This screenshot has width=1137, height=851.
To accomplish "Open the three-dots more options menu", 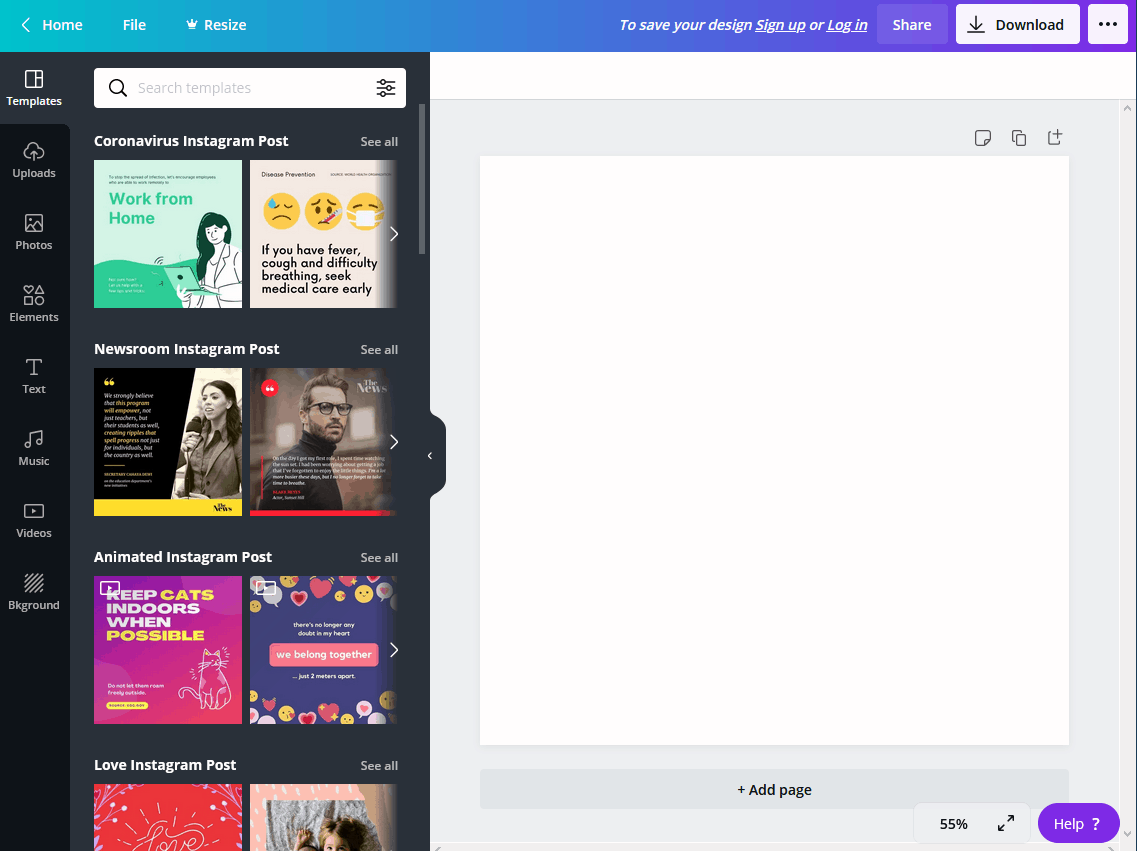I will coord(1107,25).
